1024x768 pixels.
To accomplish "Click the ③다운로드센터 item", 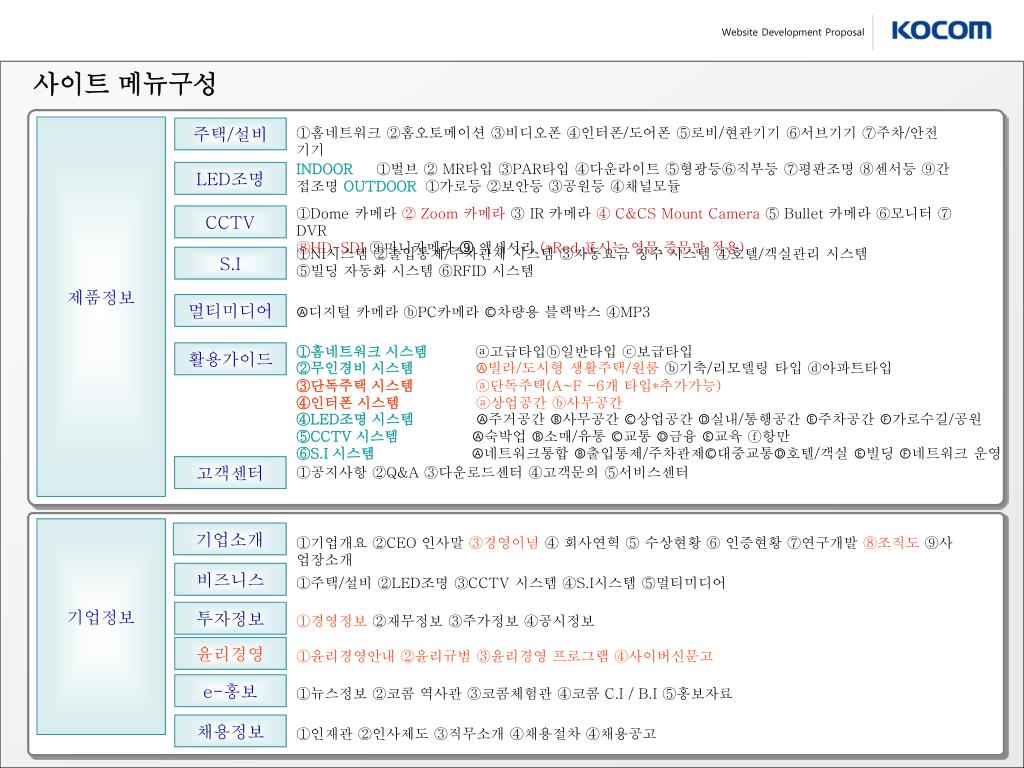I will point(473,472).
